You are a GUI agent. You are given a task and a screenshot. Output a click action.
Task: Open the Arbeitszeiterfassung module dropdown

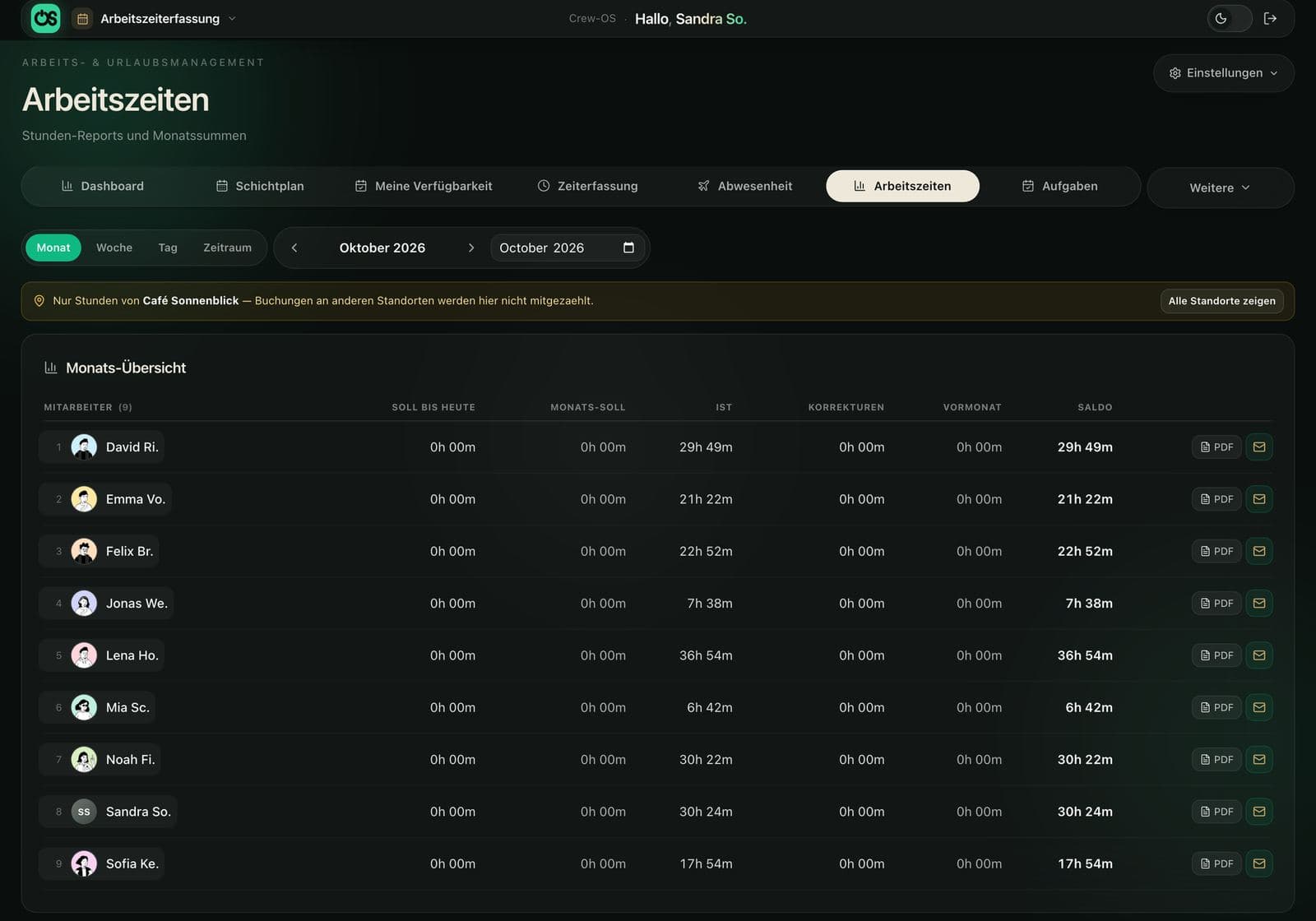tap(155, 18)
